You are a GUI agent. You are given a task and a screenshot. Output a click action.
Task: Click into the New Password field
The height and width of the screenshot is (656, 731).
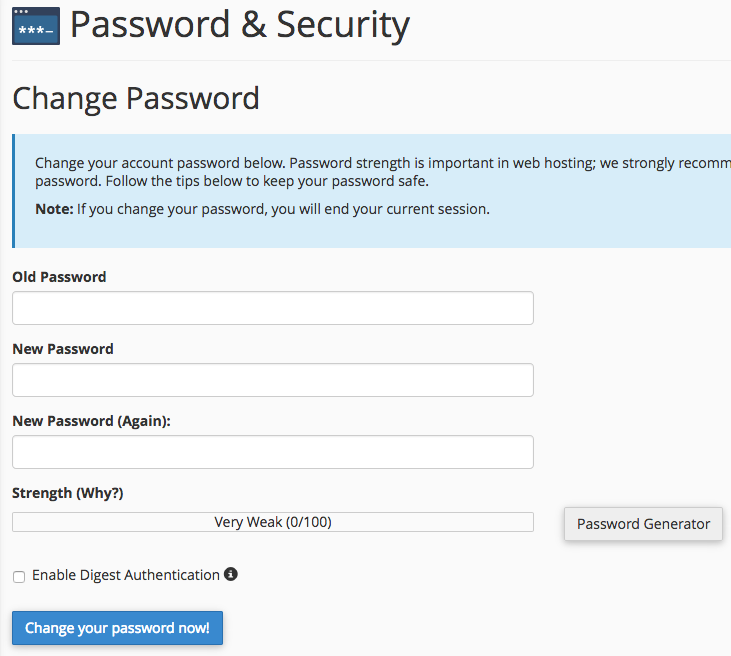click(272, 380)
